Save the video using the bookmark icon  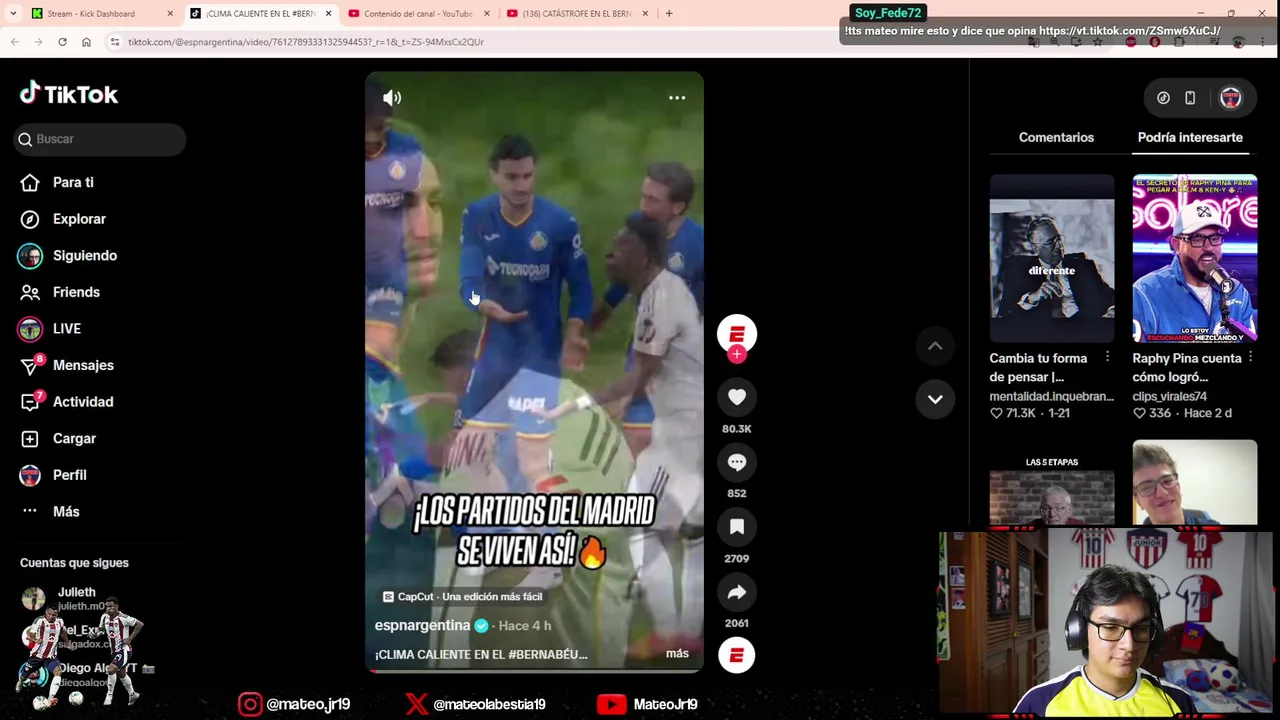pyautogui.click(x=737, y=527)
